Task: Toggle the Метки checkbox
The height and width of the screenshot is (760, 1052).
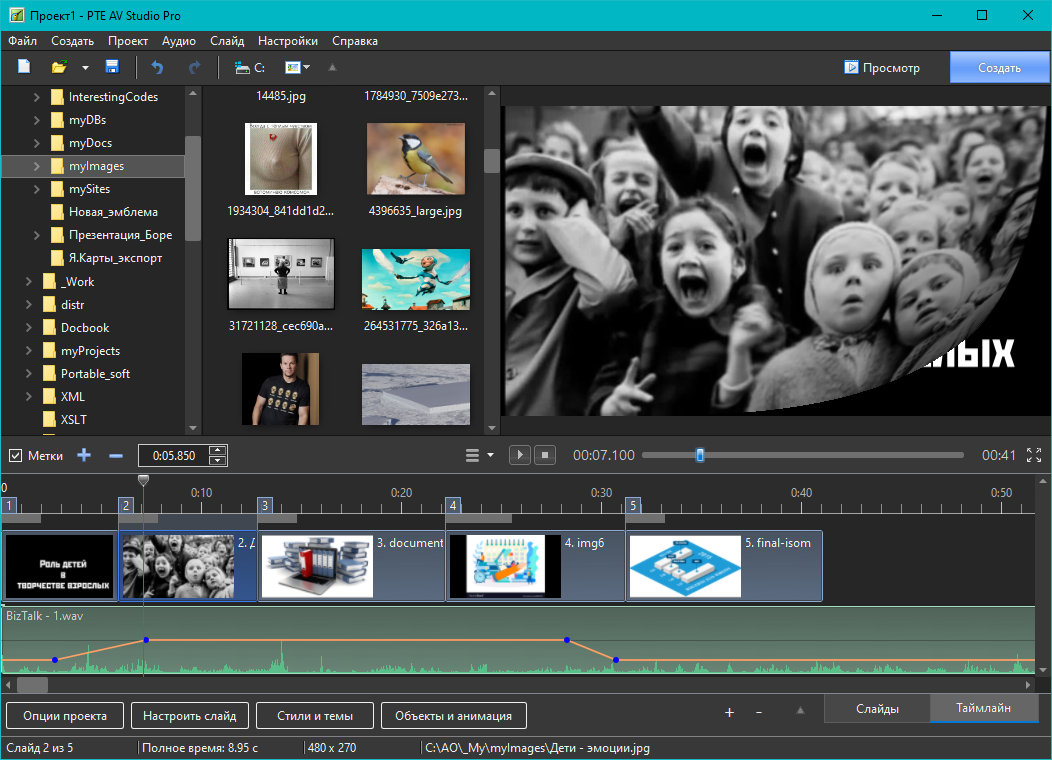Action: 15,456
